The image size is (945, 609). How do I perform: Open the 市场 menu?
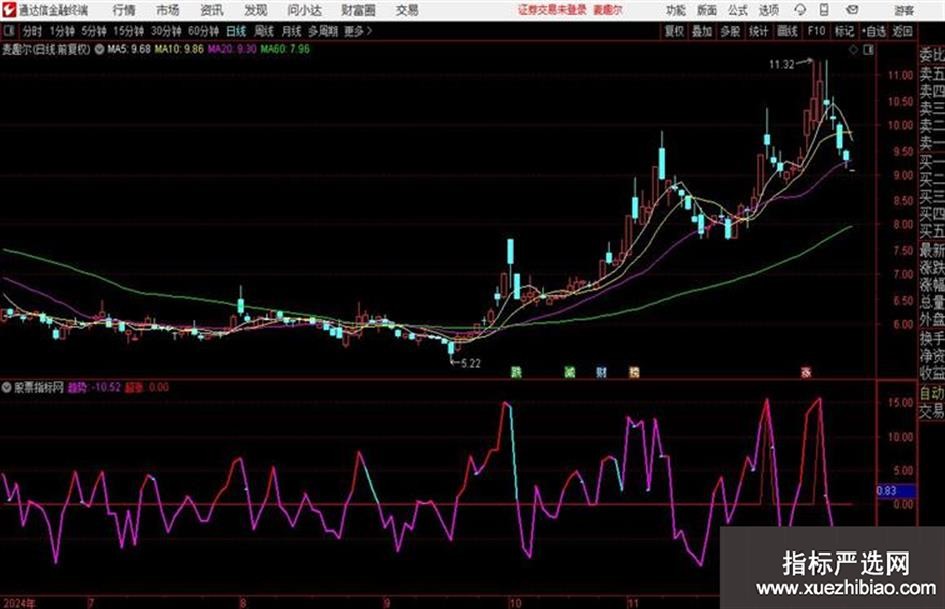[168, 10]
